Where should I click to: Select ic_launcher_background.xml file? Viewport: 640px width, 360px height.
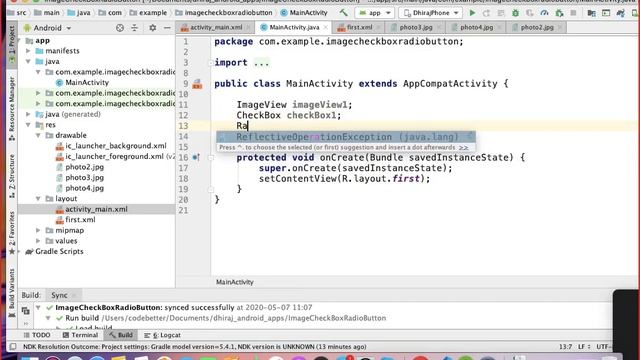point(116,146)
